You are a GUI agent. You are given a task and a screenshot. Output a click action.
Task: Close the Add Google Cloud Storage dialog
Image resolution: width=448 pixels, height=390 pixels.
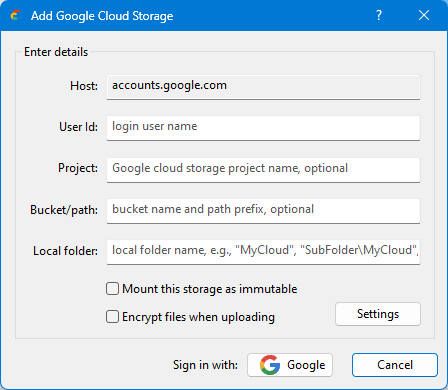pyautogui.click(x=424, y=15)
